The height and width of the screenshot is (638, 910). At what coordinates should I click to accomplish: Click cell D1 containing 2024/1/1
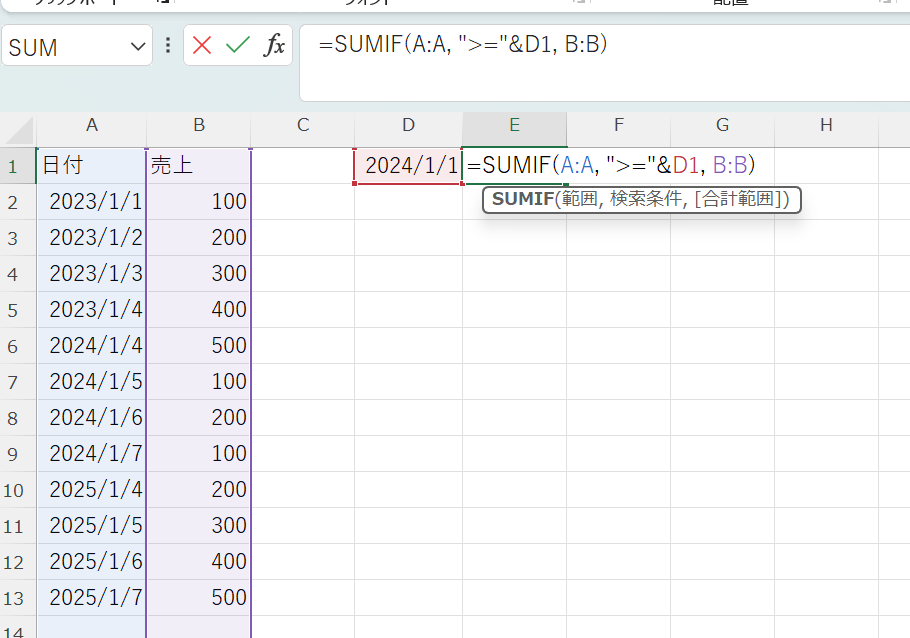[408, 166]
